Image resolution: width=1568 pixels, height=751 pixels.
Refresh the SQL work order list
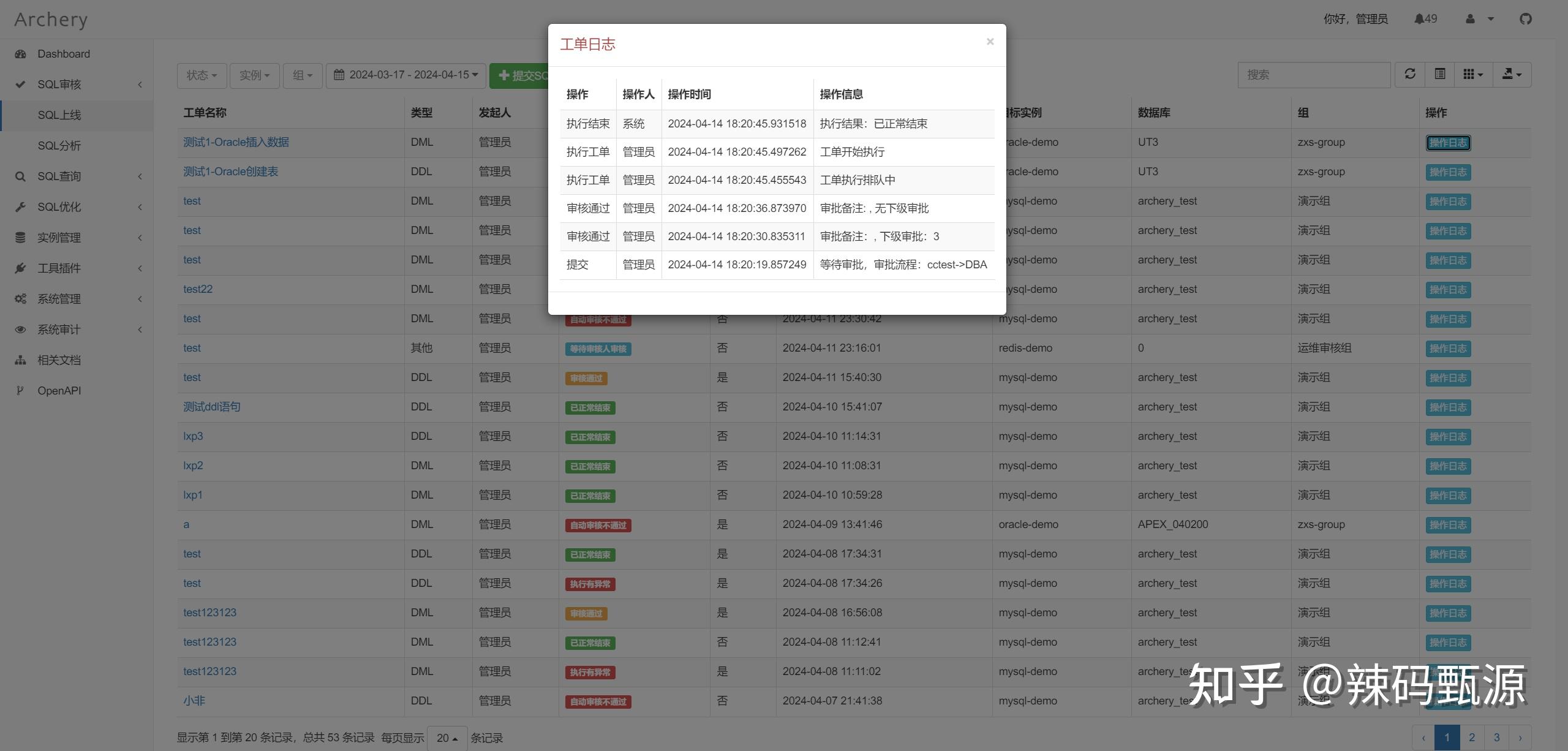[1410, 74]
